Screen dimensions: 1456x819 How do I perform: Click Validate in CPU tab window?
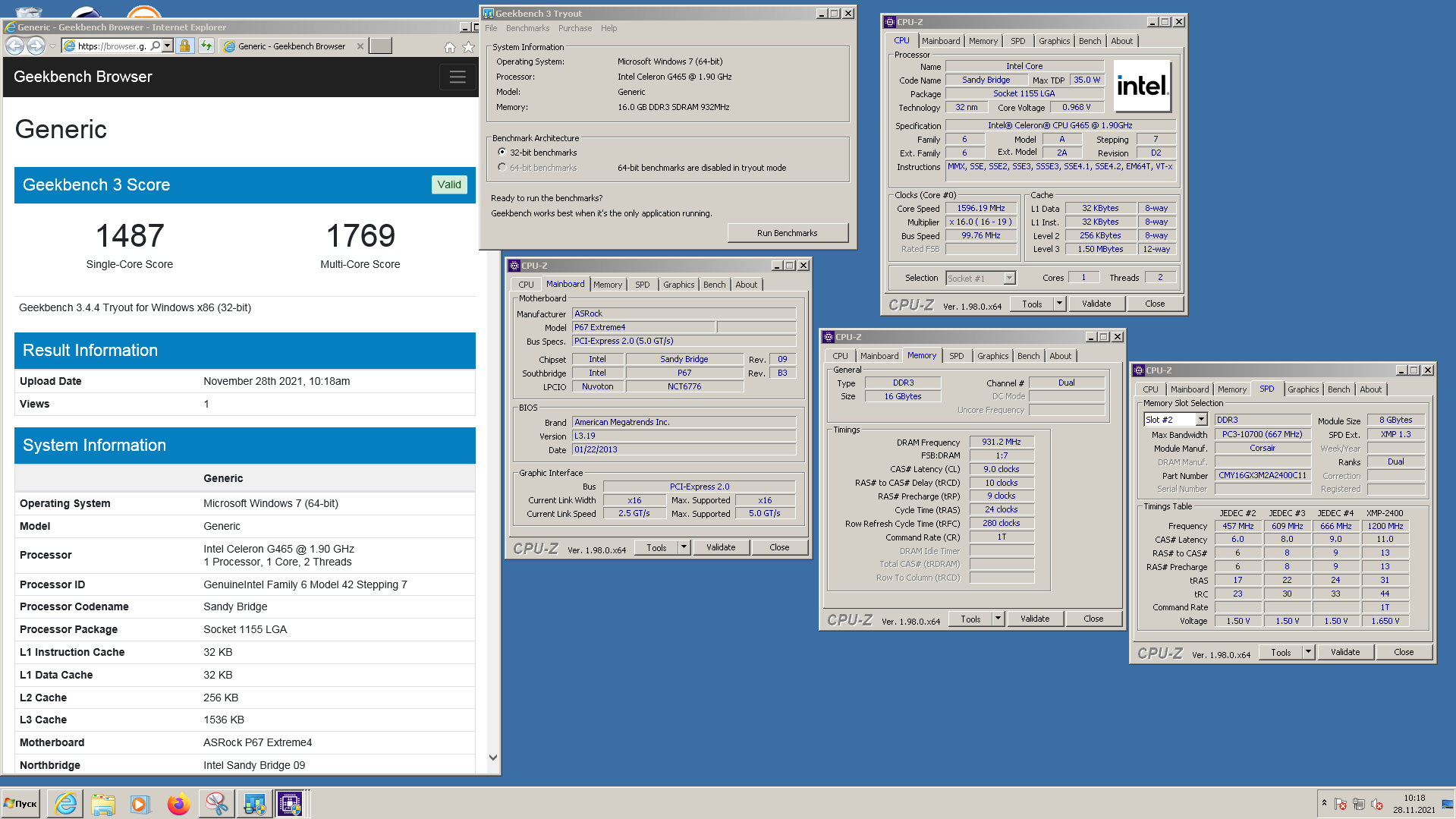click(1096, 304)
